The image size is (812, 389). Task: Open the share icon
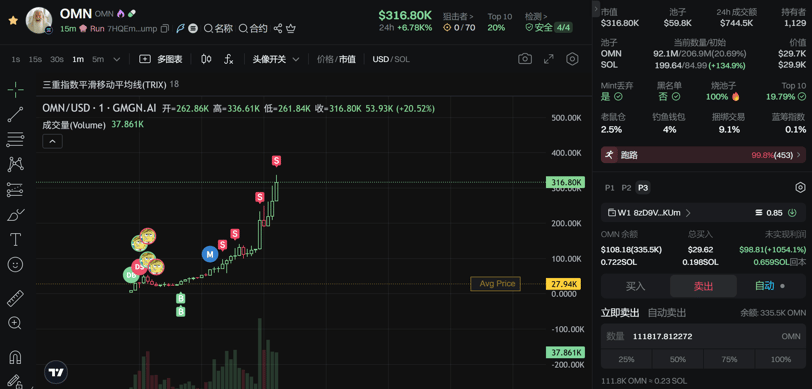tap(278, 28)
